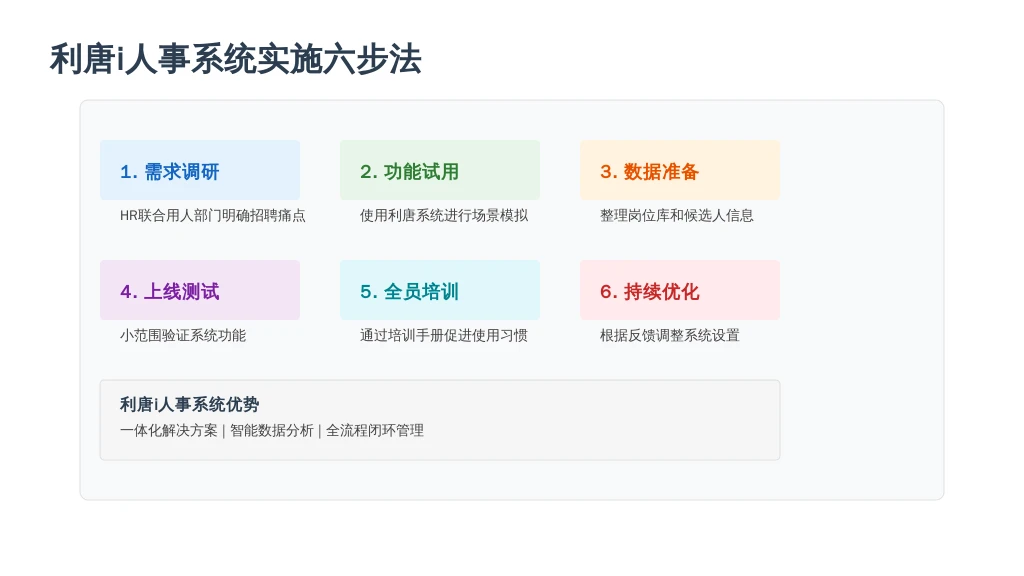Viewport: 1024px width, 576px height.
Task: Click the 智能数据分析 advantage text
Action: (x=272, y=430)
